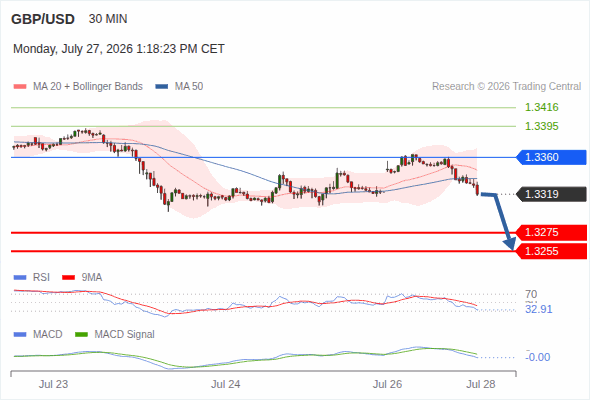Click the GBP/USD symbol title
Viewport: 590px width, 400px height.
pyautogui.click(x=43, y=19)
